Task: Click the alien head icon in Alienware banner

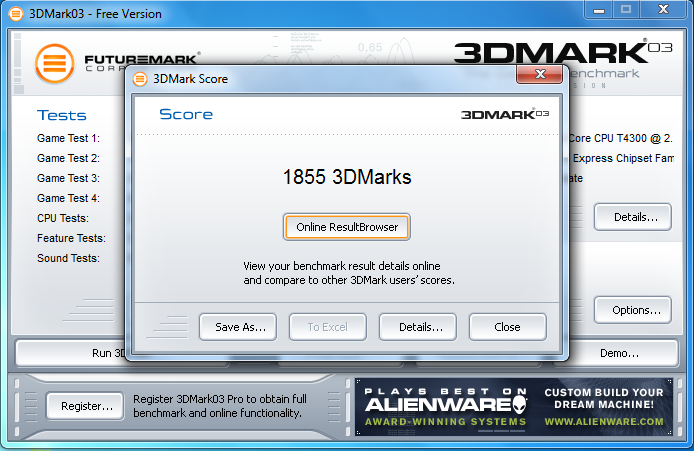Action: tap(519, 405)
